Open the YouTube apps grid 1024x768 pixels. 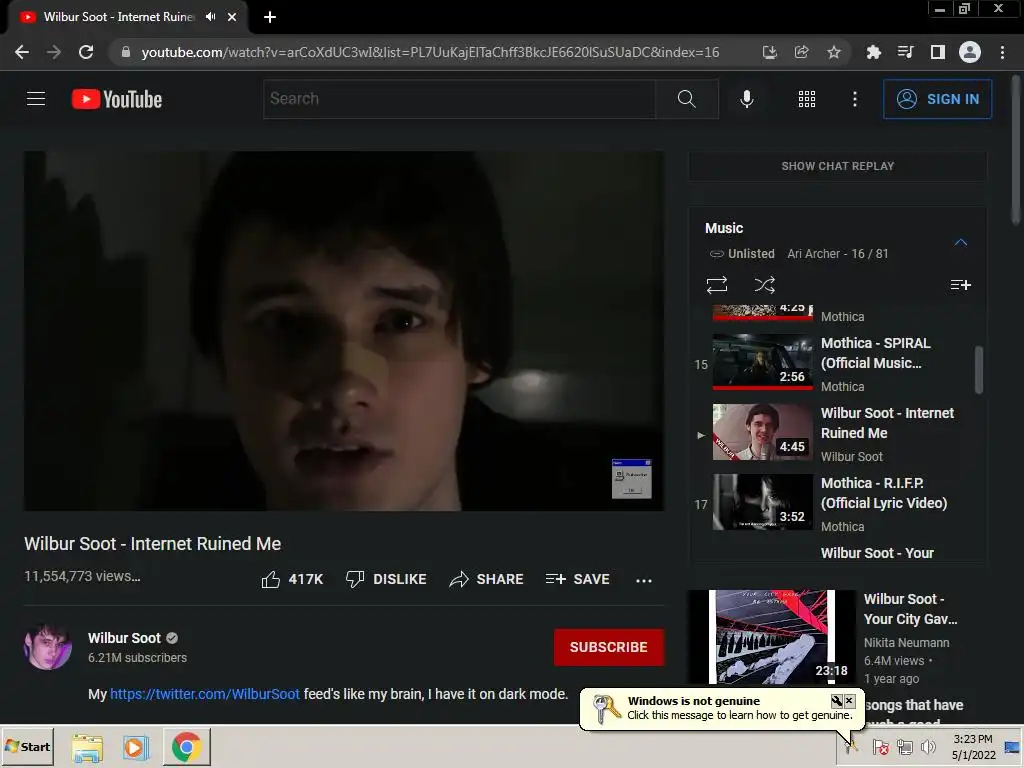tap(807, 99)
